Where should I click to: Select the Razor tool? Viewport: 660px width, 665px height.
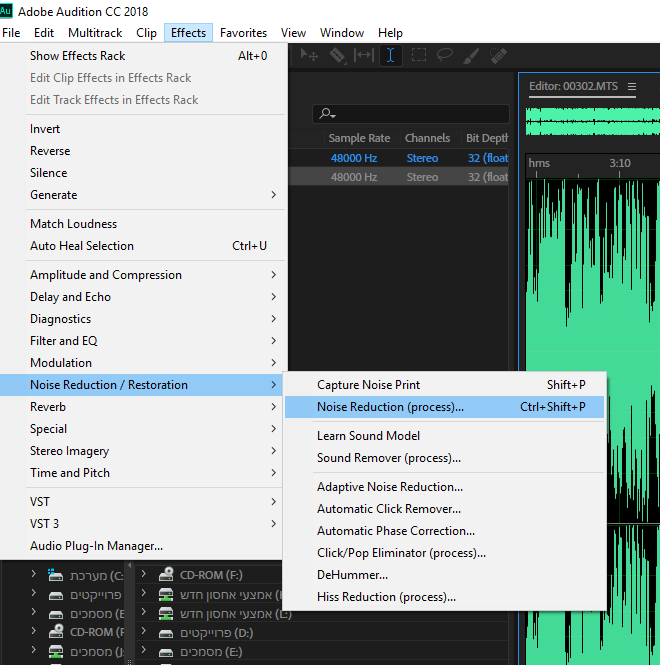[x=337, y=56]
